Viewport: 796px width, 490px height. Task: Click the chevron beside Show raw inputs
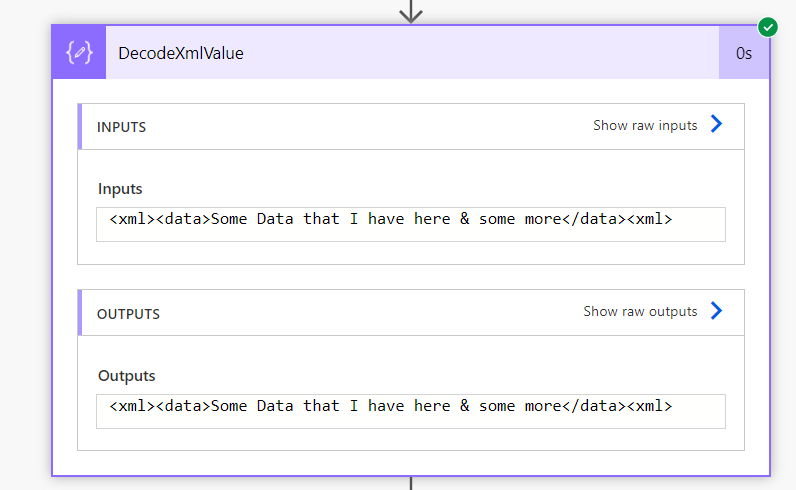[716, 124]
